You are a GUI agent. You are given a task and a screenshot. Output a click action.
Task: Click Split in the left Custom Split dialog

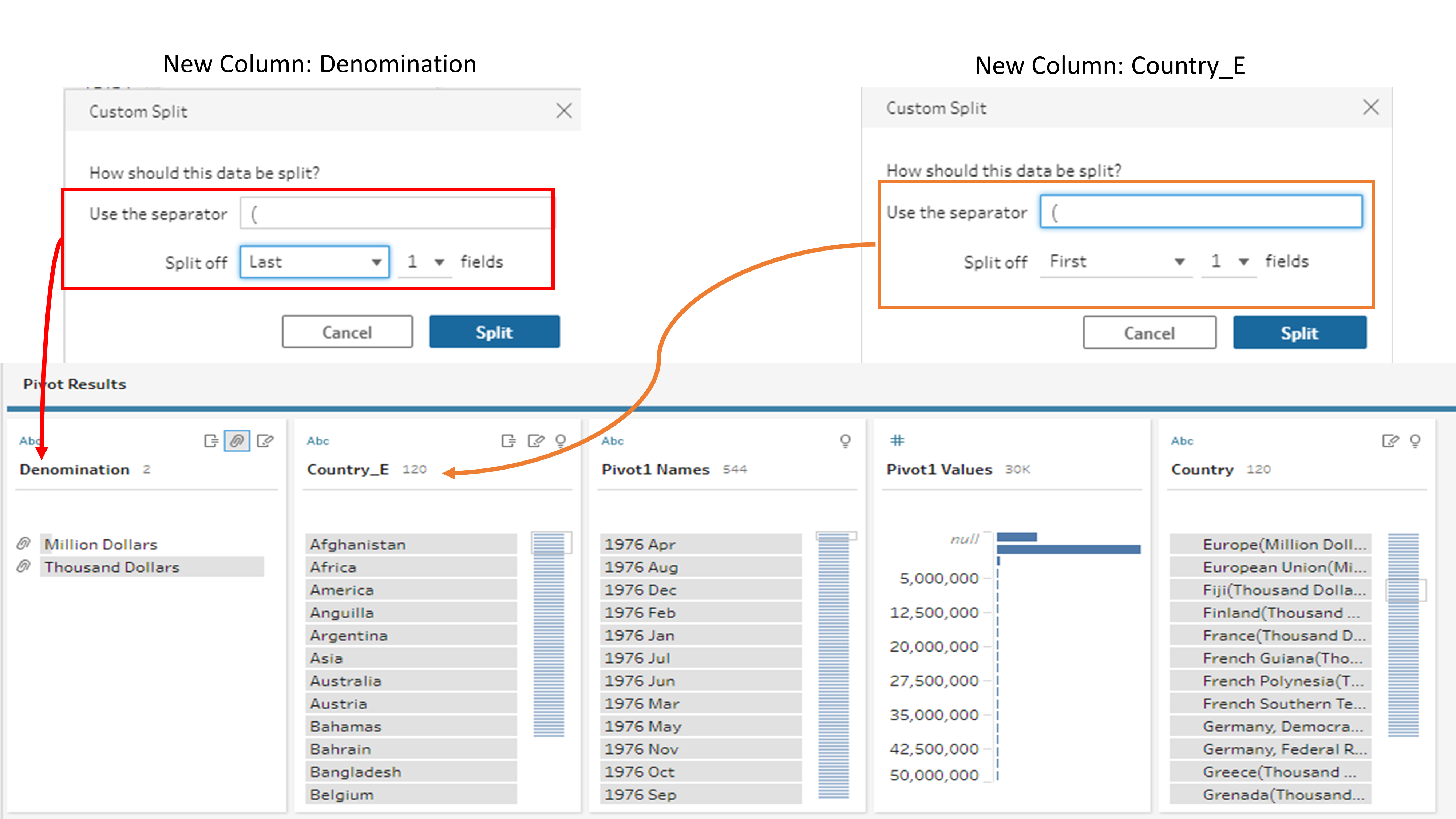click(x=495, y=332)
